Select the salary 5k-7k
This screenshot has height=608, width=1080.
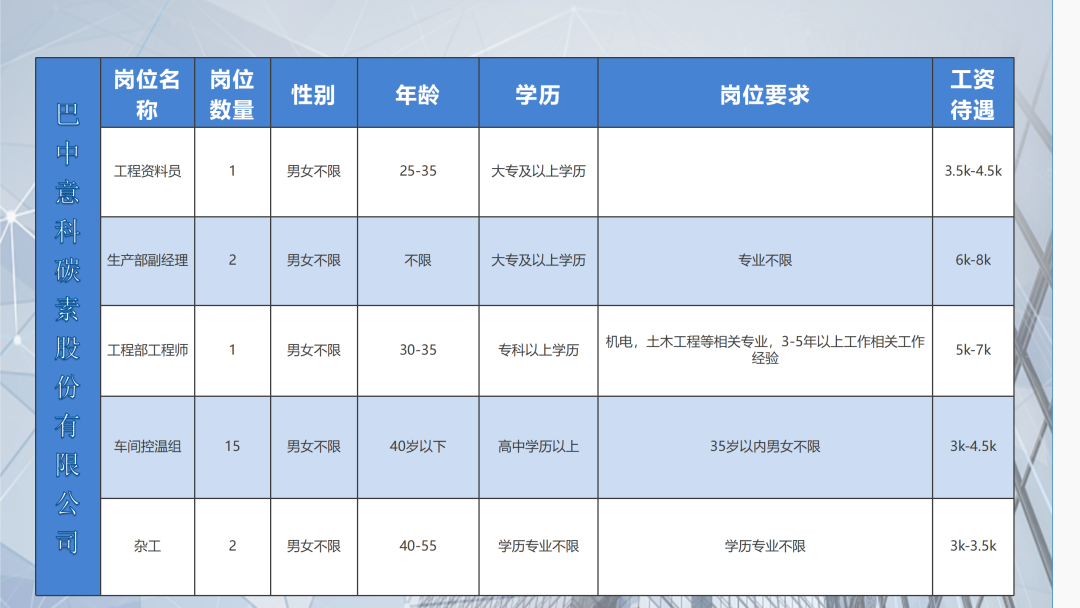click(973, 350)
